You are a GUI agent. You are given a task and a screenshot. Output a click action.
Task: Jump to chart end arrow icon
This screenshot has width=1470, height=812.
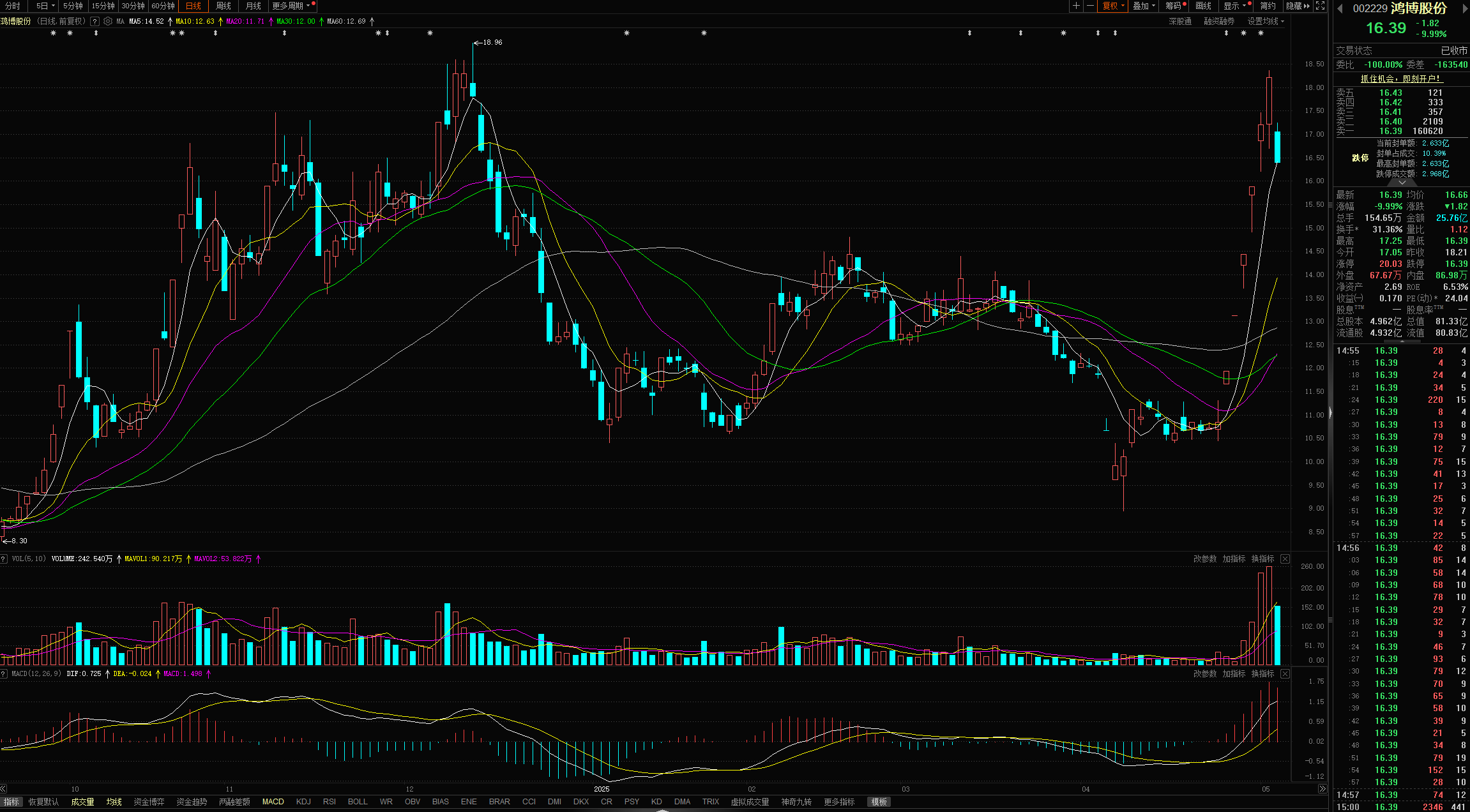tap(1322, 789)
